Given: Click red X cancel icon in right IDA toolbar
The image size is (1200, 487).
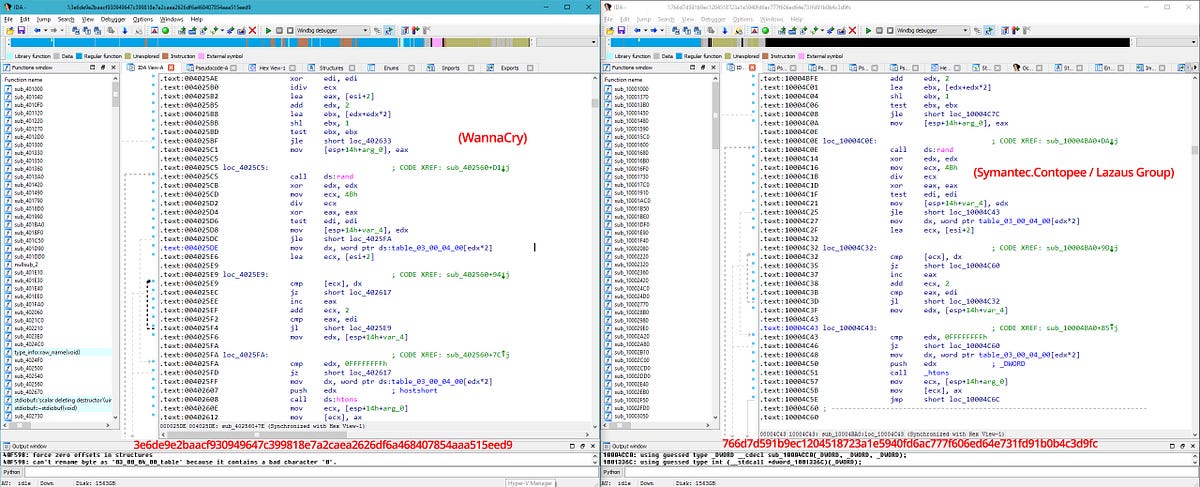Looking at the screenshot, I should [852, 31].
